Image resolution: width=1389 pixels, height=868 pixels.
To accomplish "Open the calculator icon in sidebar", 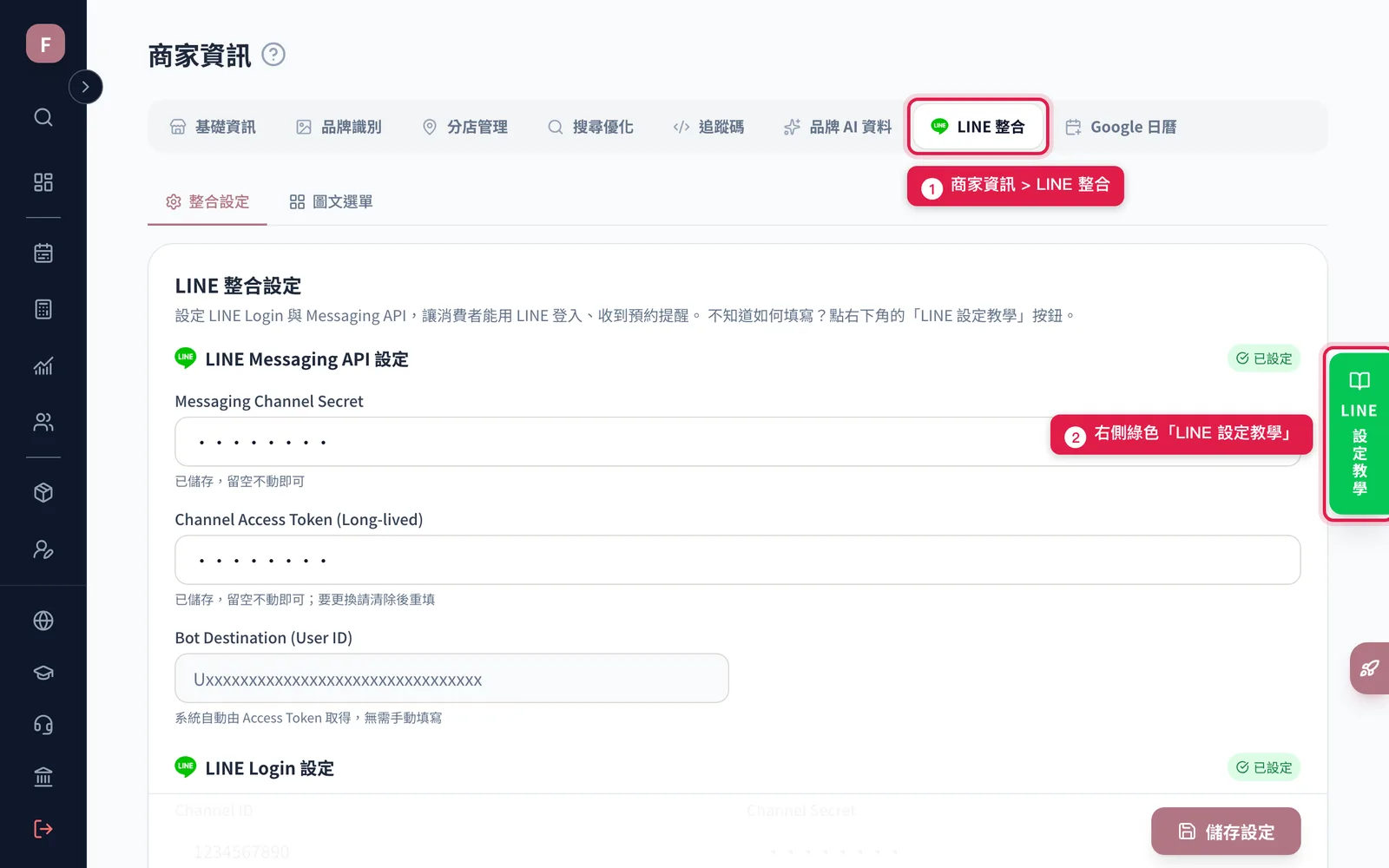I will coord(43,309).
